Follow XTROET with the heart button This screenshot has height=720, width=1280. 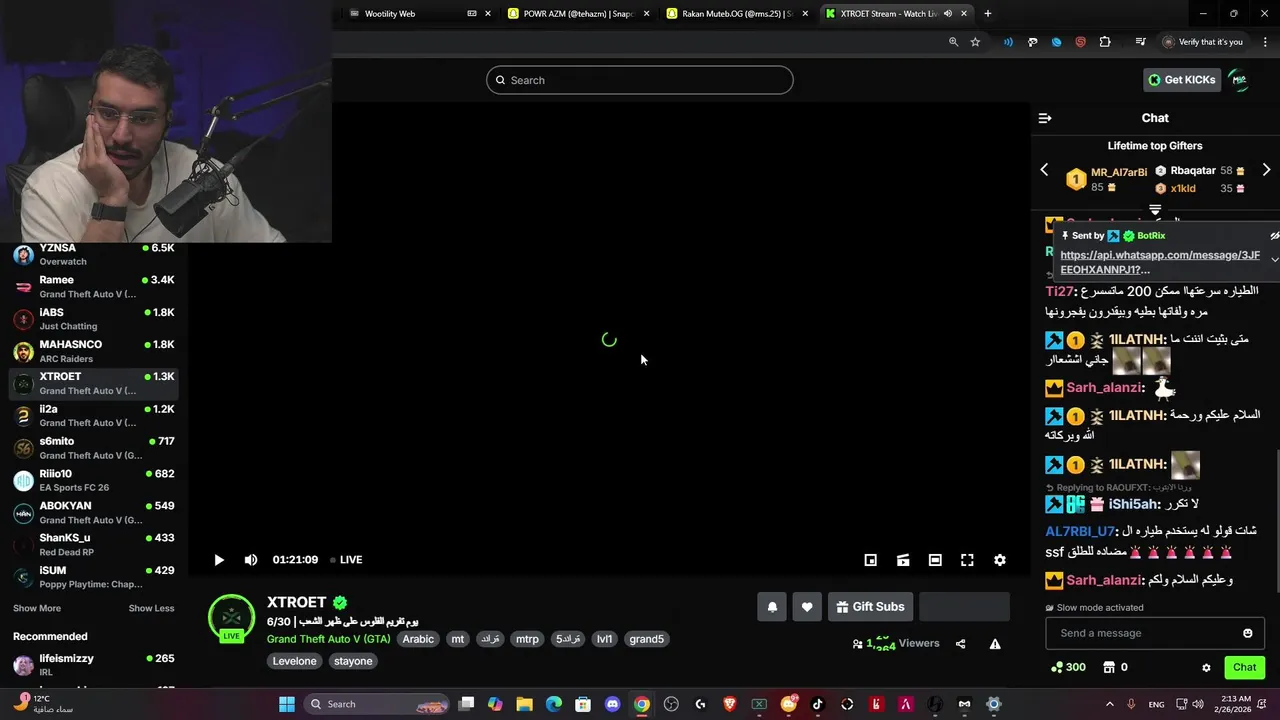point(807,607)
